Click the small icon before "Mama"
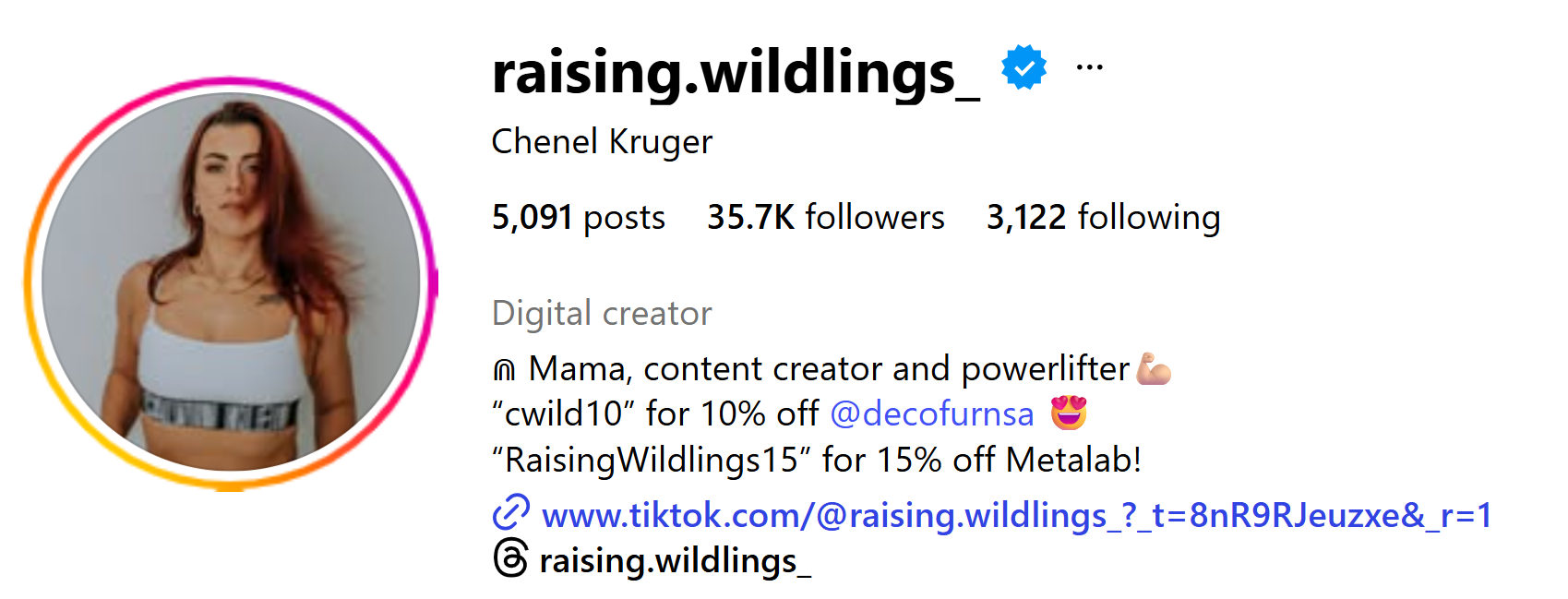The width and height of the screenshot is (1568, 599). 504,371
